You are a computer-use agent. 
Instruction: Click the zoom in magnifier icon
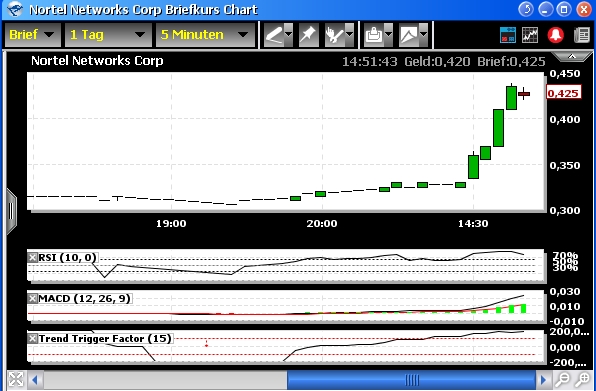(x=582, y=379)
